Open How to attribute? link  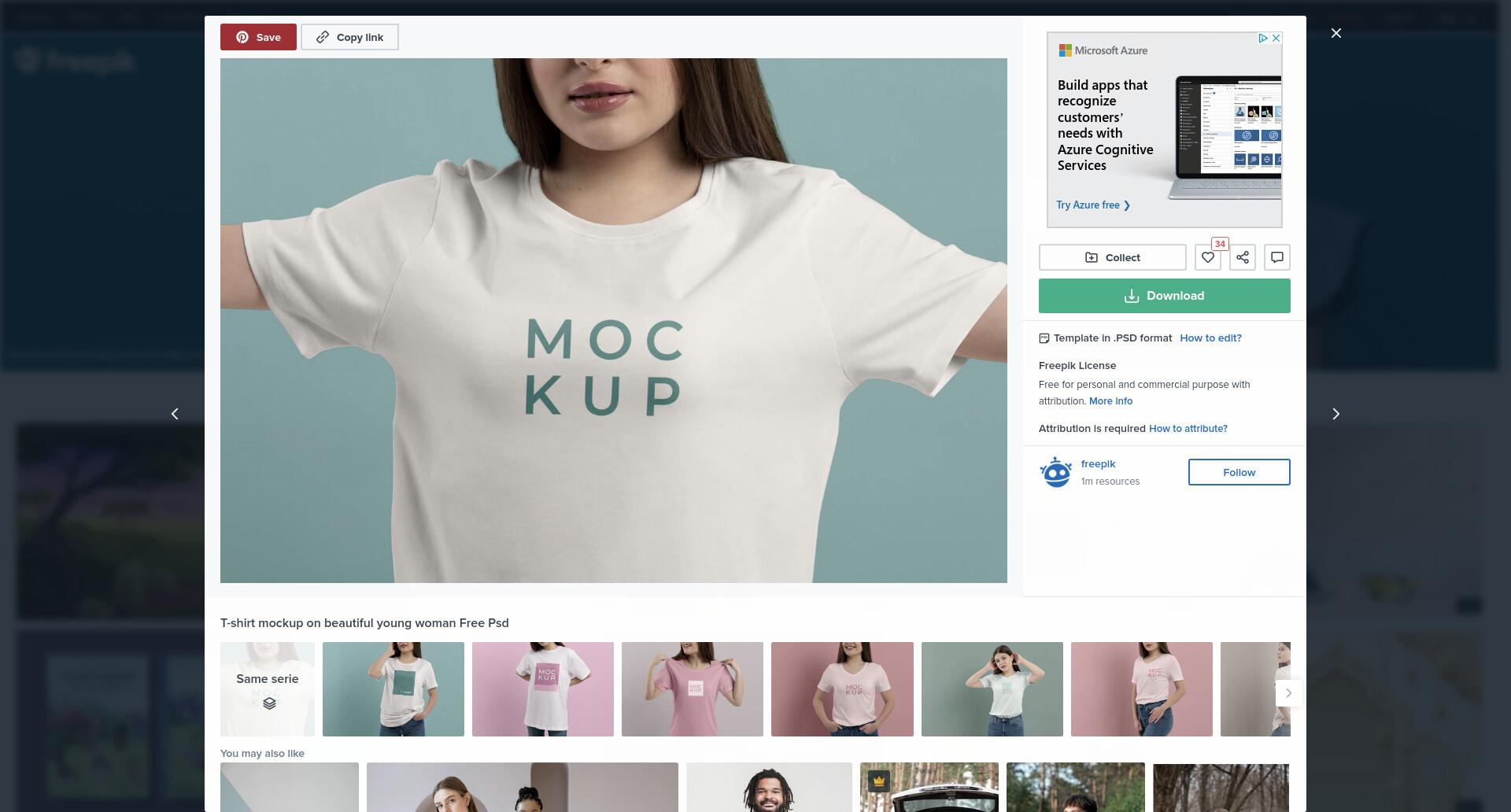1188,429
